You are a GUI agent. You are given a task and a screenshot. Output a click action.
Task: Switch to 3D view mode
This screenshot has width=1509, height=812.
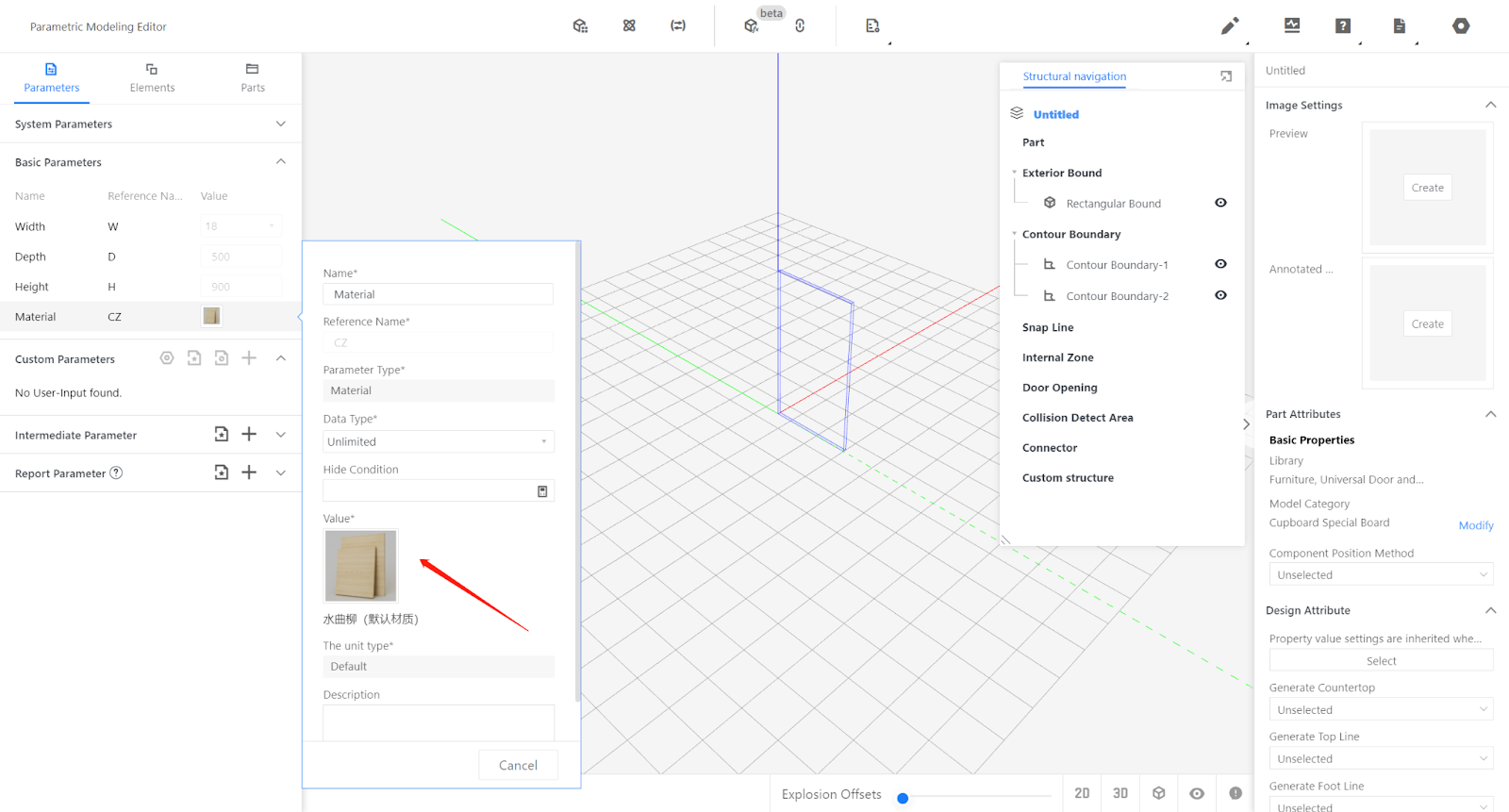coord(1120,793)
